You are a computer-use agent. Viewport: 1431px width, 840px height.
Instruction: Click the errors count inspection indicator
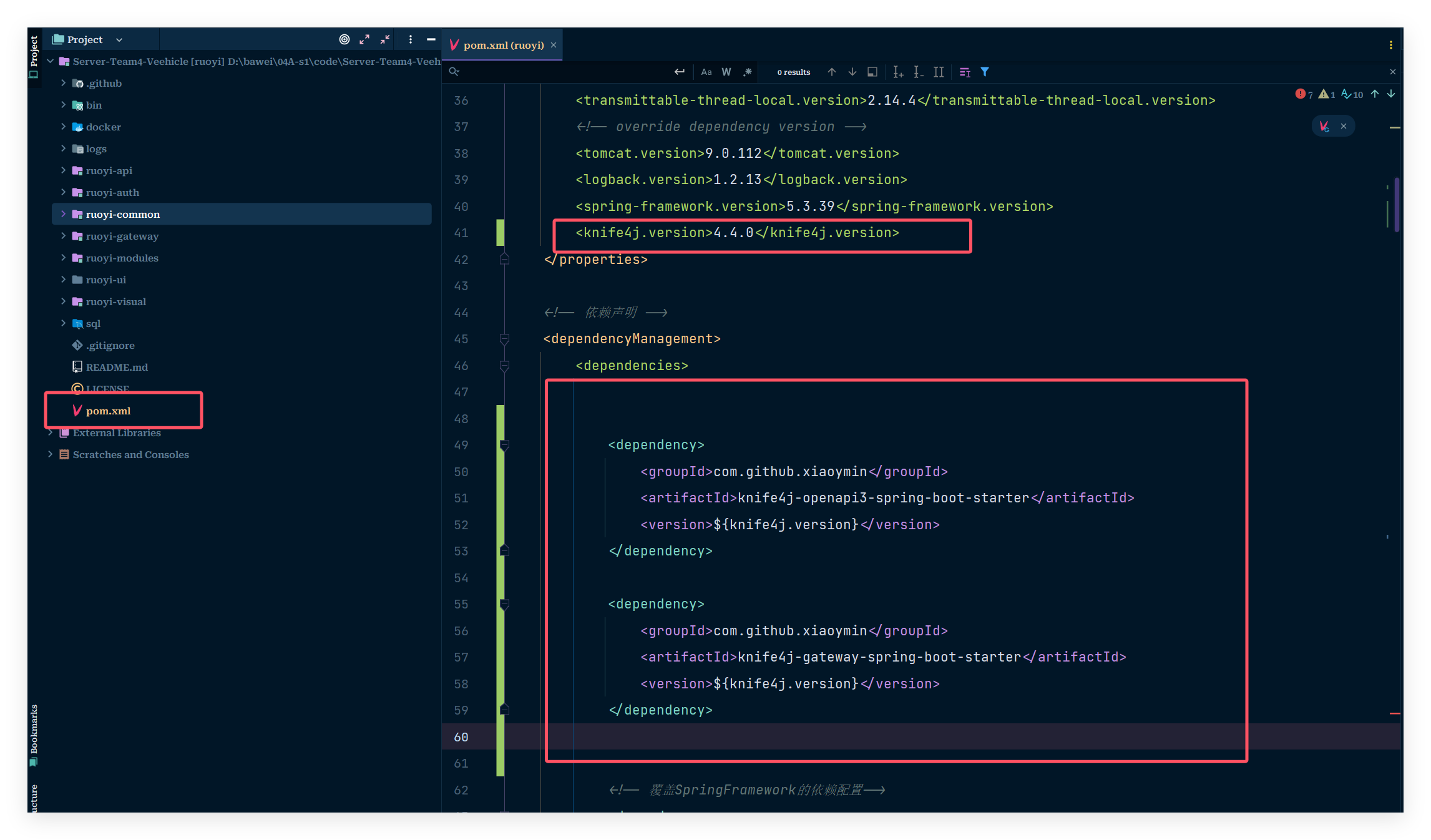pos(1304,94)
